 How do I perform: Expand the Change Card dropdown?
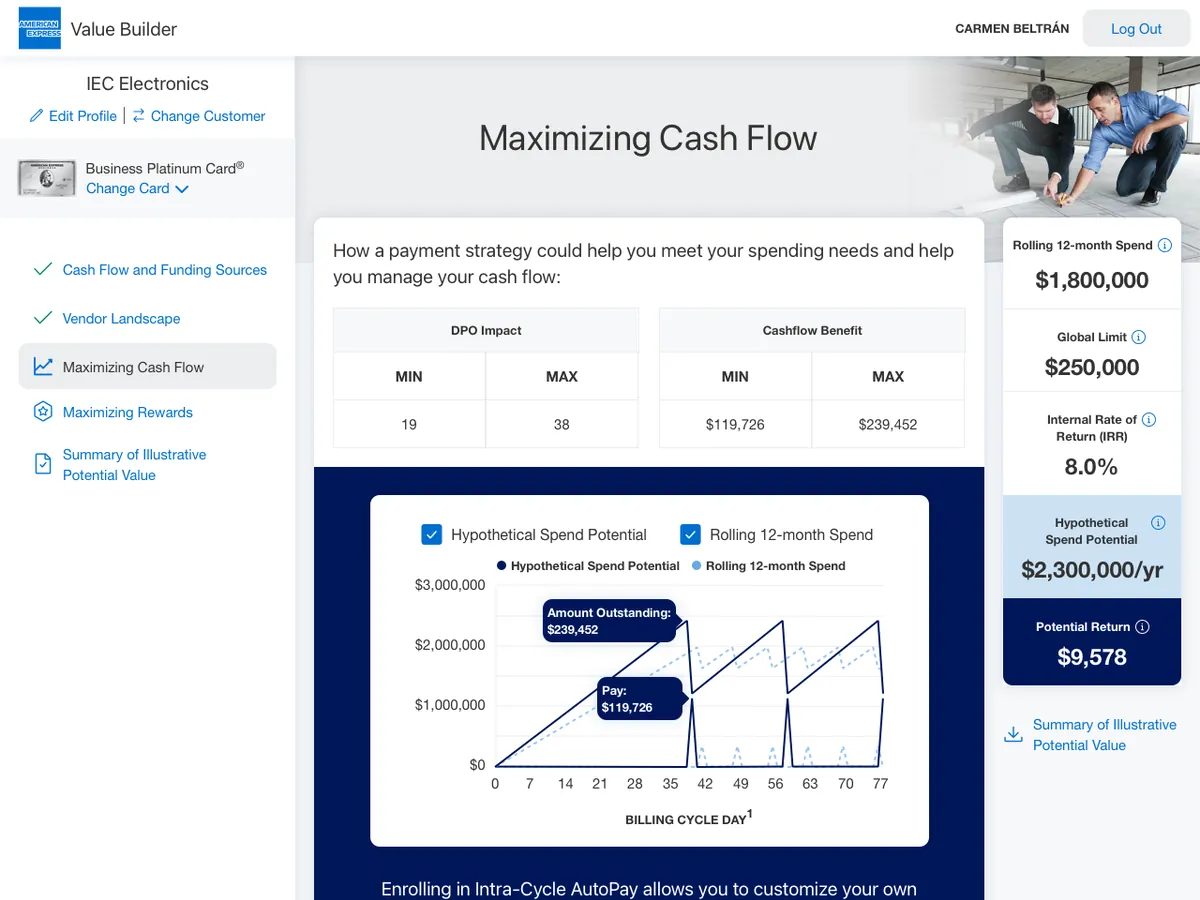pyautogui.click(x=137, y=188)
